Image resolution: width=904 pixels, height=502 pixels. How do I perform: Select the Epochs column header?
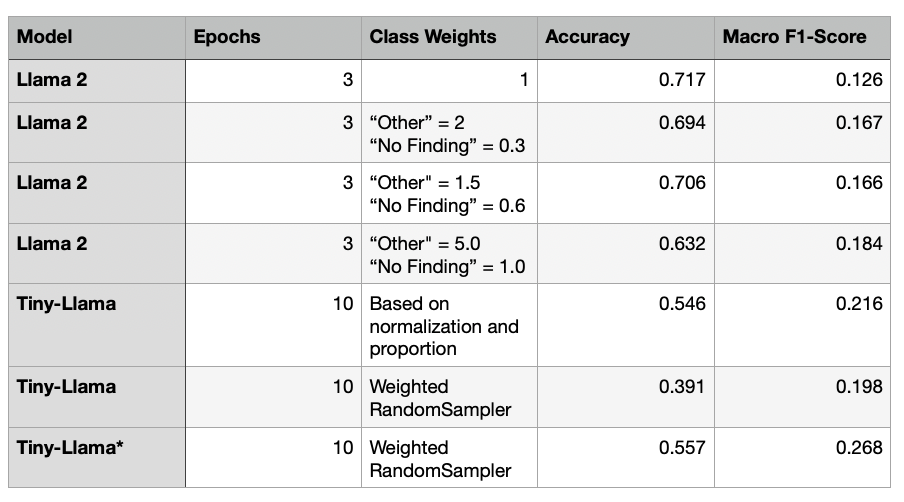click(x=227, y=37)
